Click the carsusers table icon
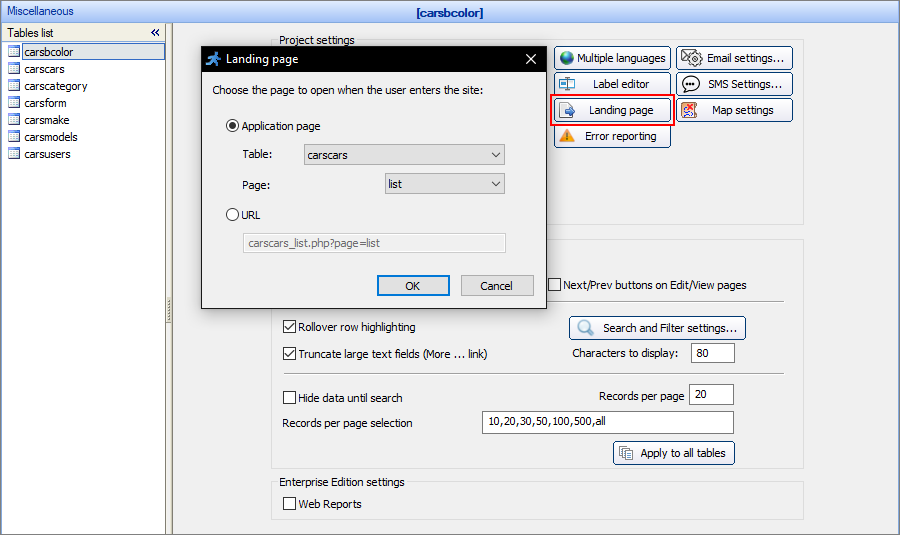Screen dimensions: 900x535 (14, 154)
